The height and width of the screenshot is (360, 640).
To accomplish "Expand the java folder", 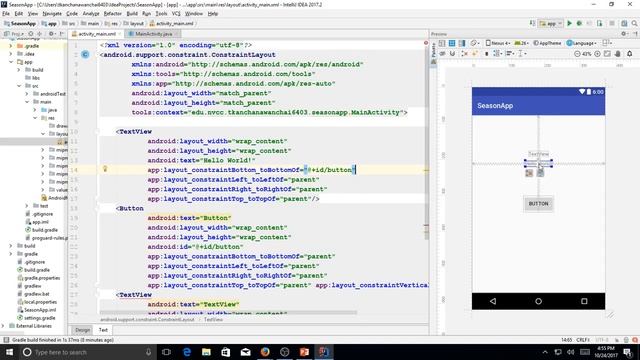I will click(35, 110).
